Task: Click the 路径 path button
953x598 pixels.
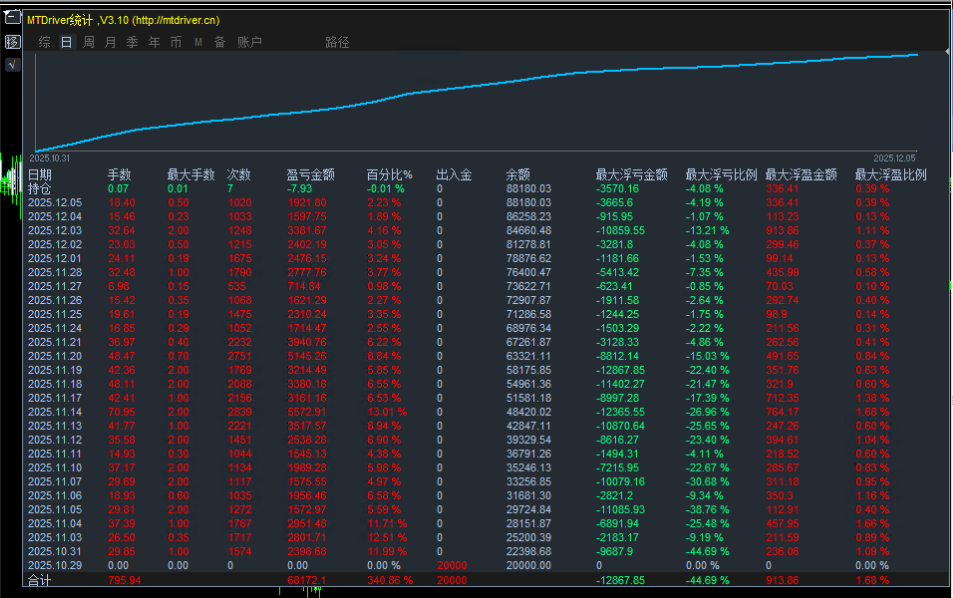Action: (x=337, y=42)
